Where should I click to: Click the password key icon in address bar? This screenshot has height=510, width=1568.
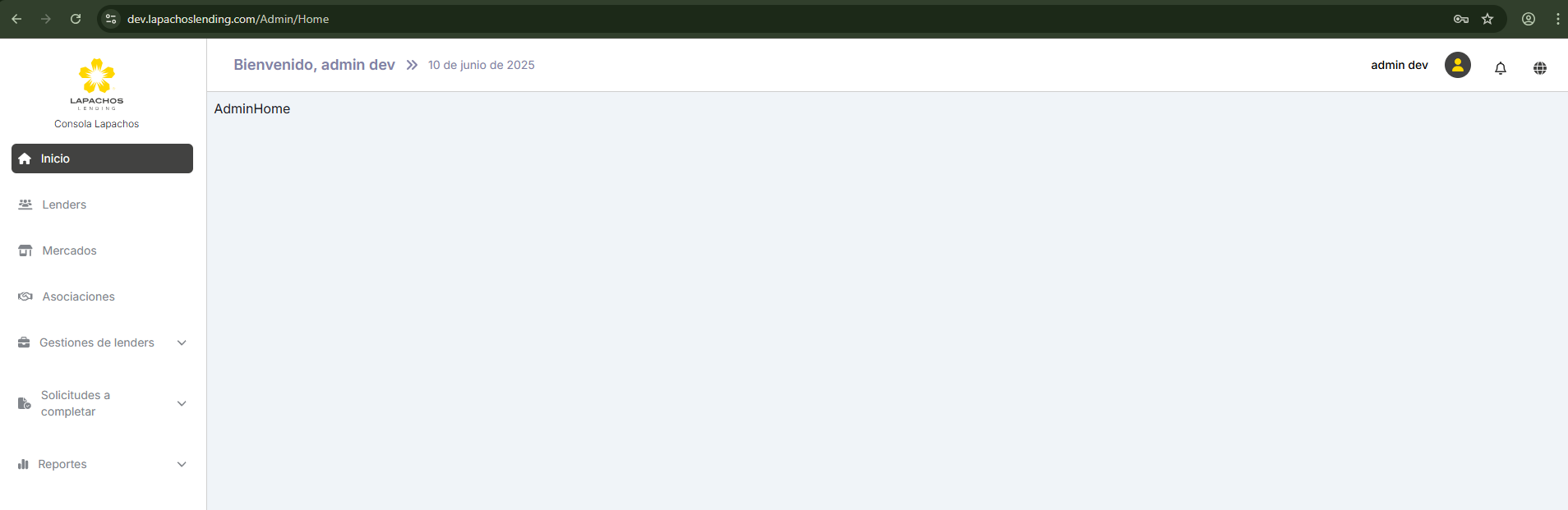pos(1460,19)
